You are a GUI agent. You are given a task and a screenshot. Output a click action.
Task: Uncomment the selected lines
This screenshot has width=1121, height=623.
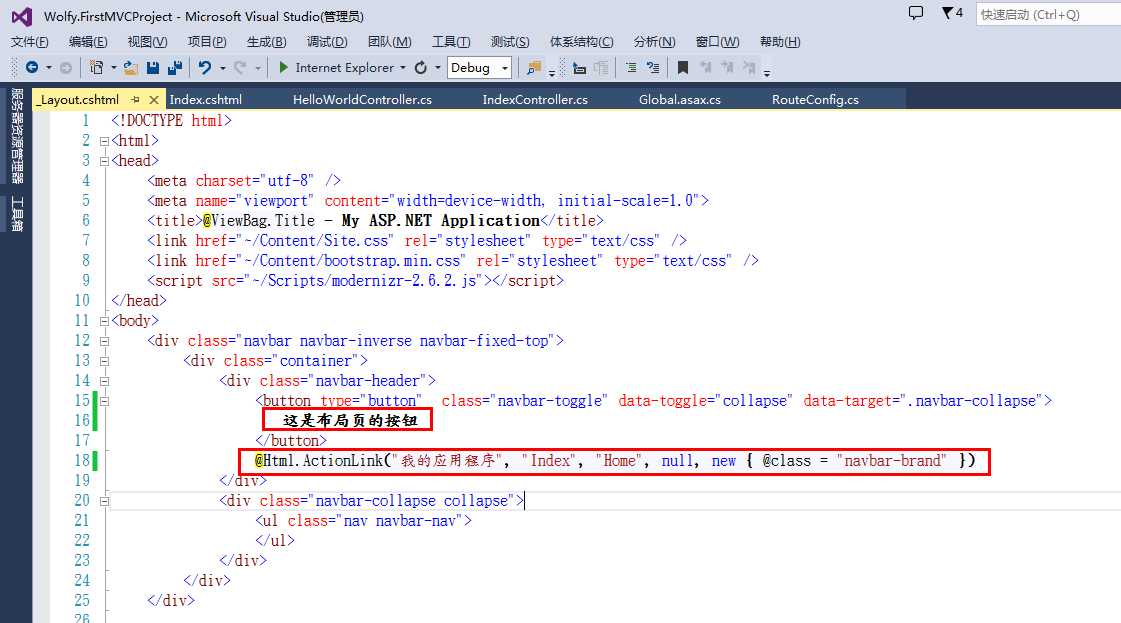point(653,67)
